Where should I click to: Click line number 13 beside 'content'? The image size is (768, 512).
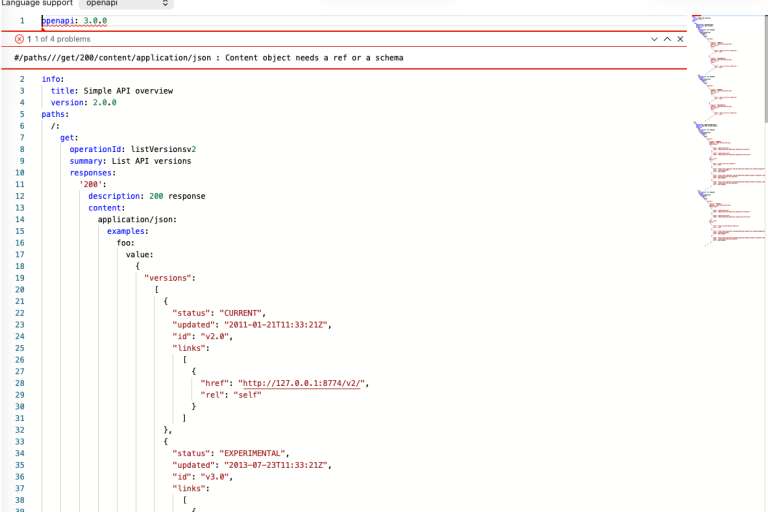[x=20, y=208]
